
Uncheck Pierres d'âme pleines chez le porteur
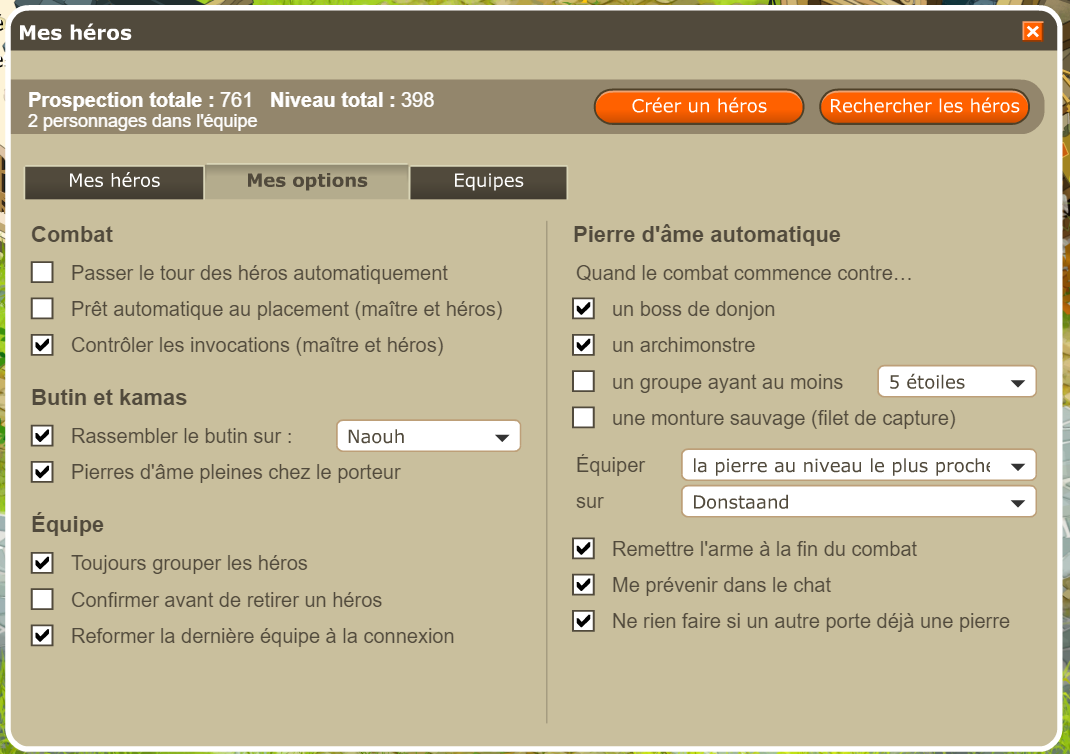(x=42, y=472)
